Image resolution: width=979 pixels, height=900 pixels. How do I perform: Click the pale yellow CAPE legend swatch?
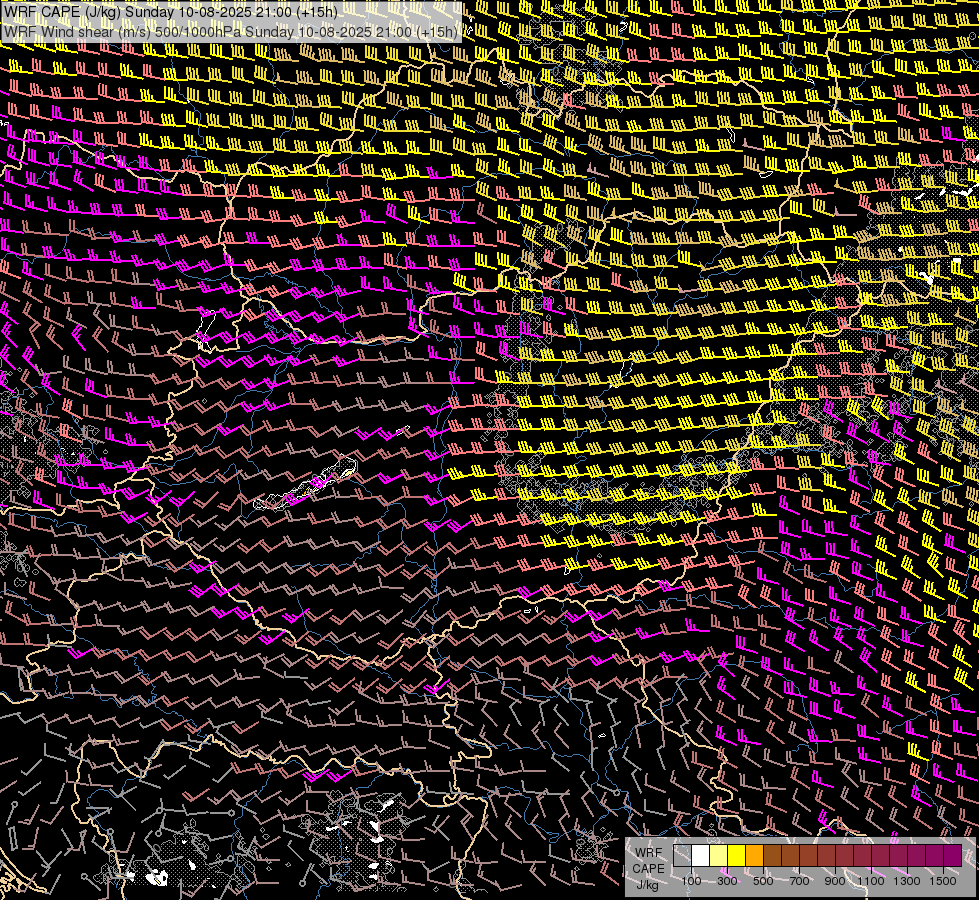pyautogui.click(x=719, y=856)
